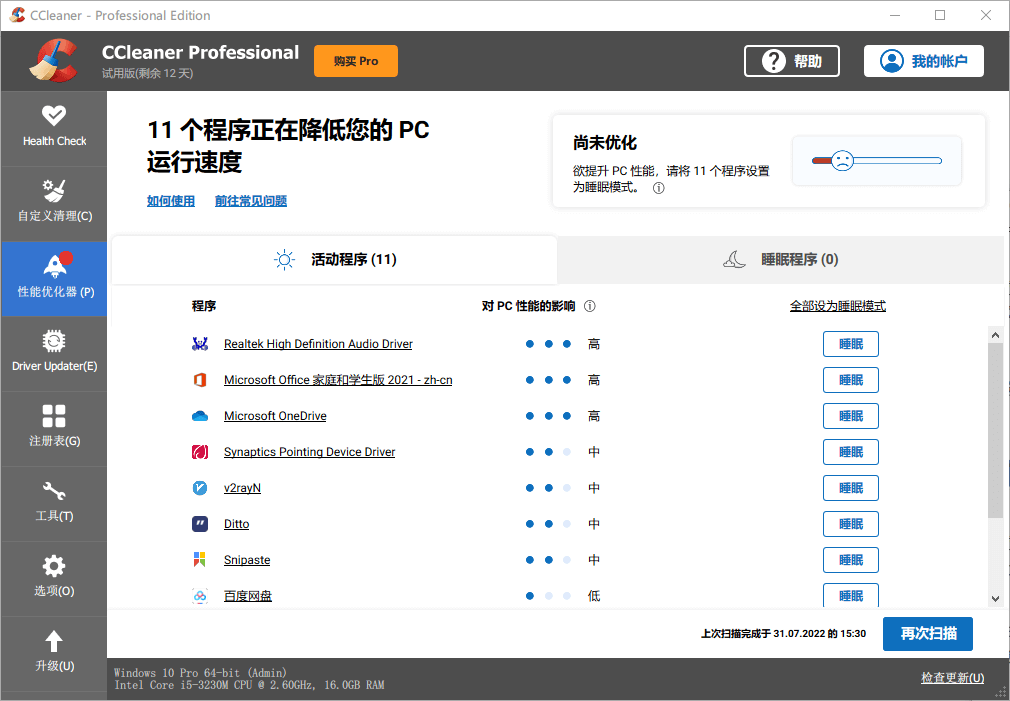This screenshot has height=701, width=1010.
Task: Click the 百度网盘 program icon
Action: coord(200,596)
